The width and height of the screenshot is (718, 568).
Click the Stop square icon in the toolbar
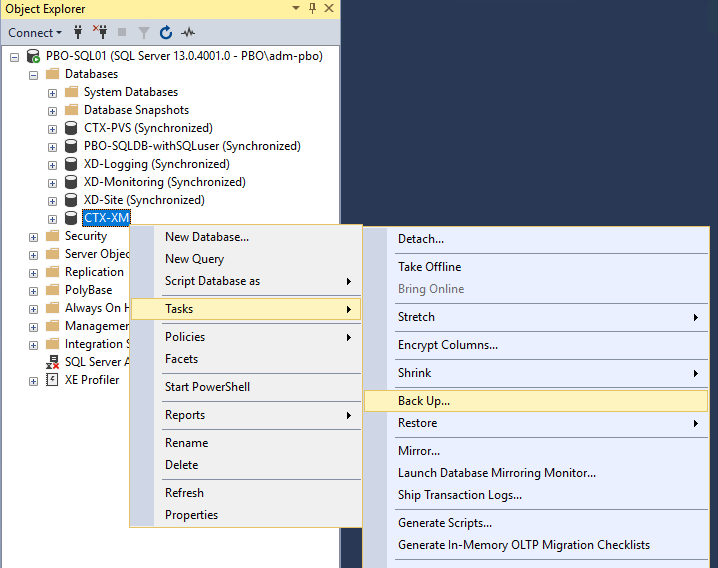(x=122, y=32)
